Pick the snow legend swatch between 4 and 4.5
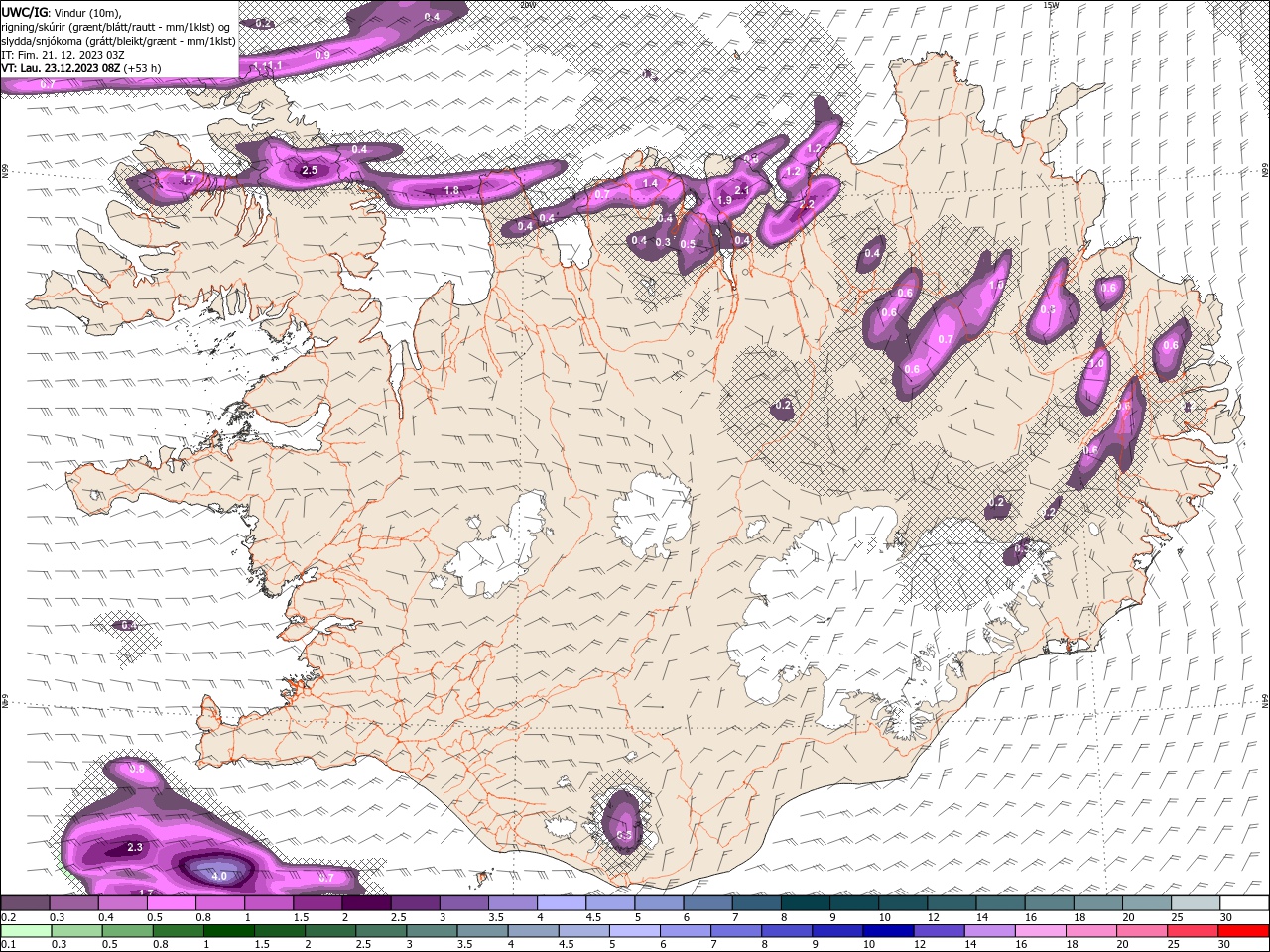 point(562,903)
